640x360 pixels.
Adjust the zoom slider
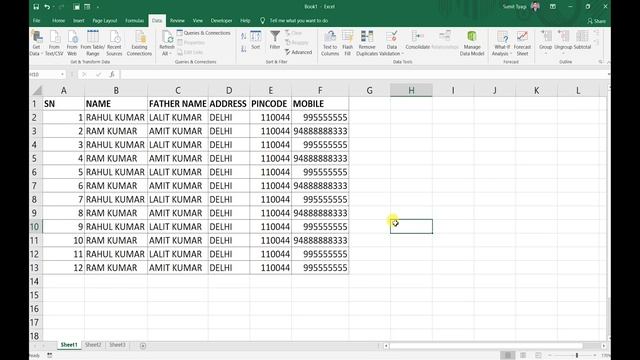click(x=577, y=355)
